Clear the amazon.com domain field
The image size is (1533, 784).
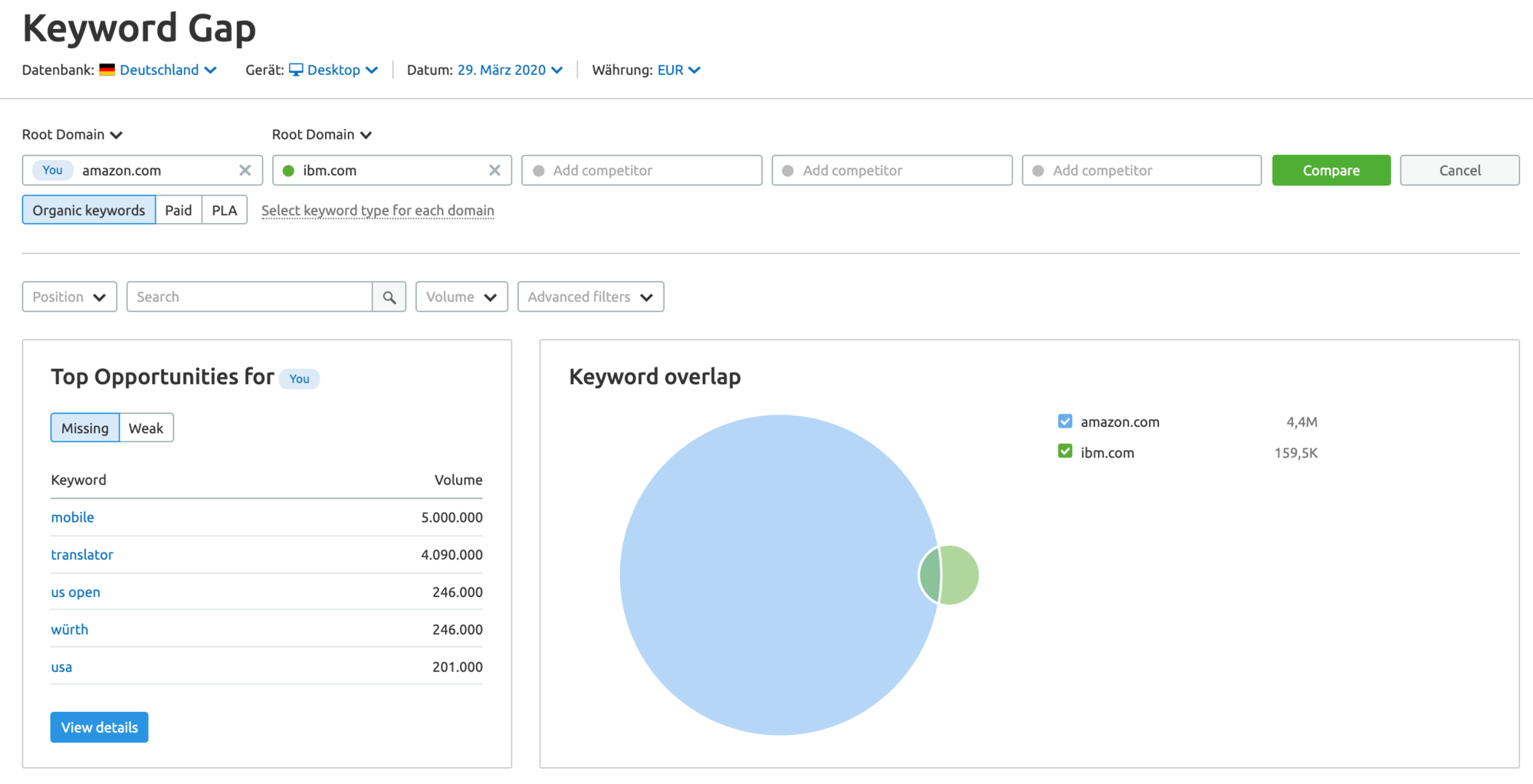(245, 170)
